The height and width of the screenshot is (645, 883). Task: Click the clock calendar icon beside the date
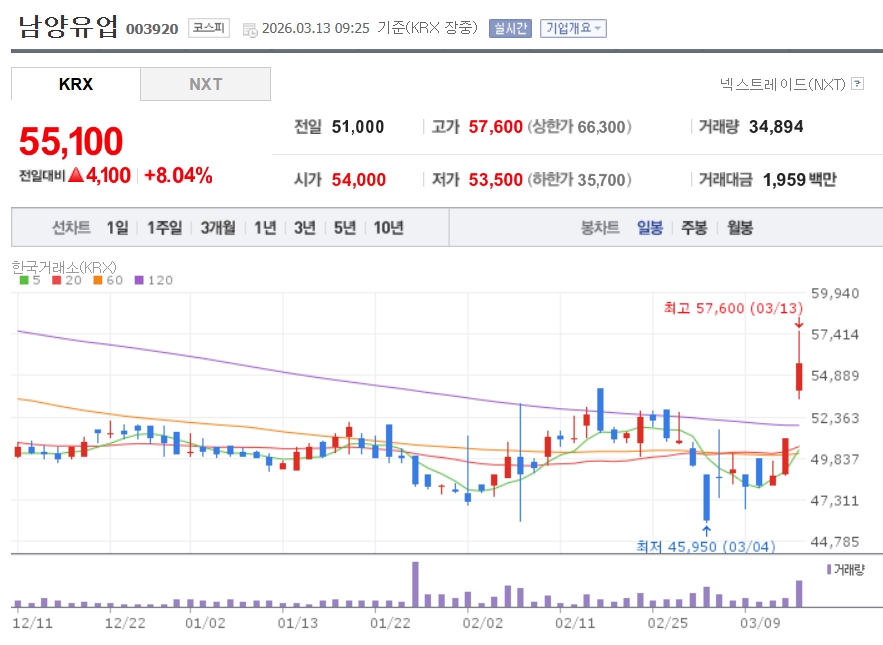[x=250, y=30]
